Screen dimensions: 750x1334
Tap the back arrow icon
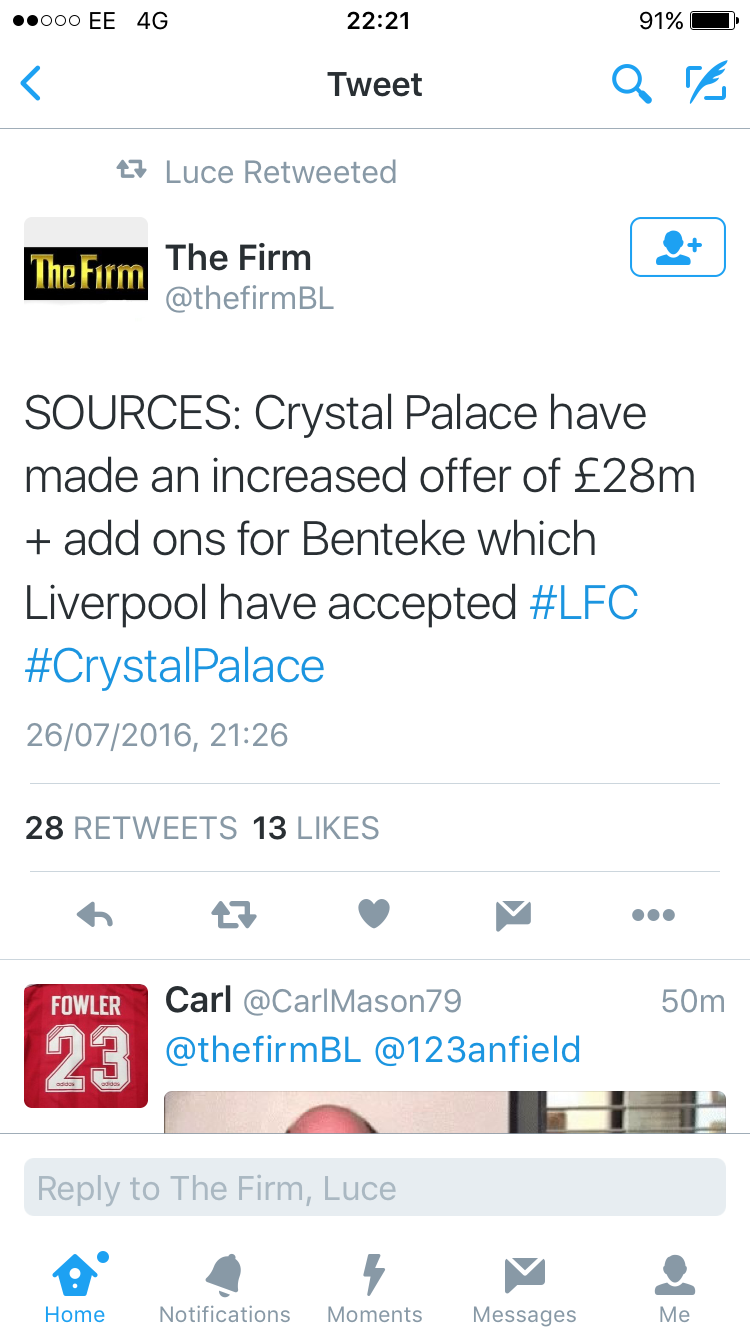click(32, 84)
